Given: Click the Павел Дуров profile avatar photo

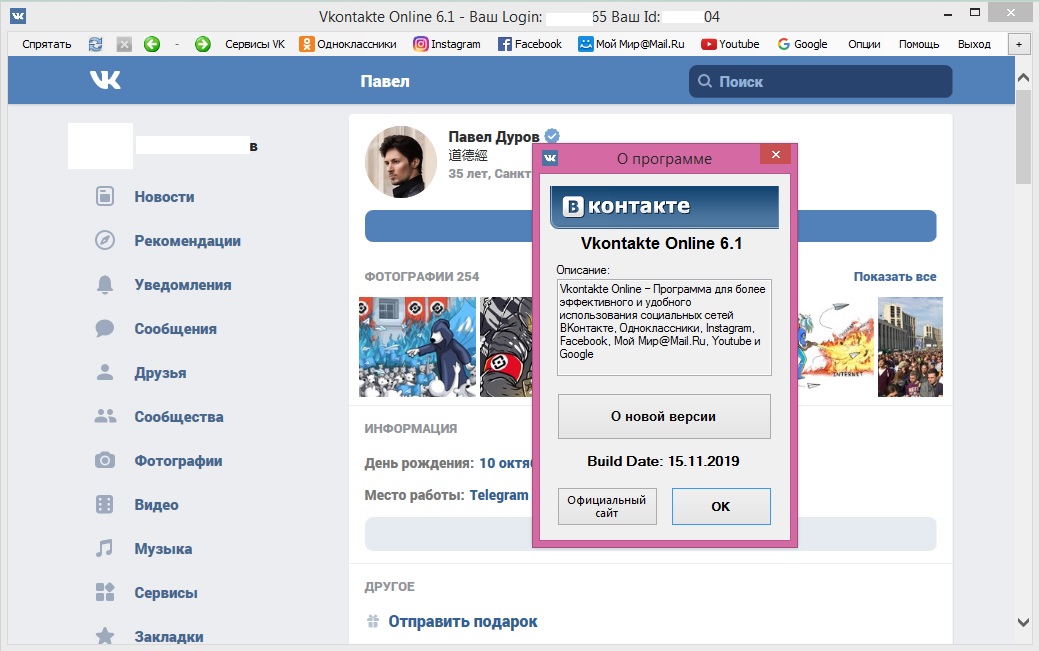Looking at the screenshot, I should click(401, 162).
